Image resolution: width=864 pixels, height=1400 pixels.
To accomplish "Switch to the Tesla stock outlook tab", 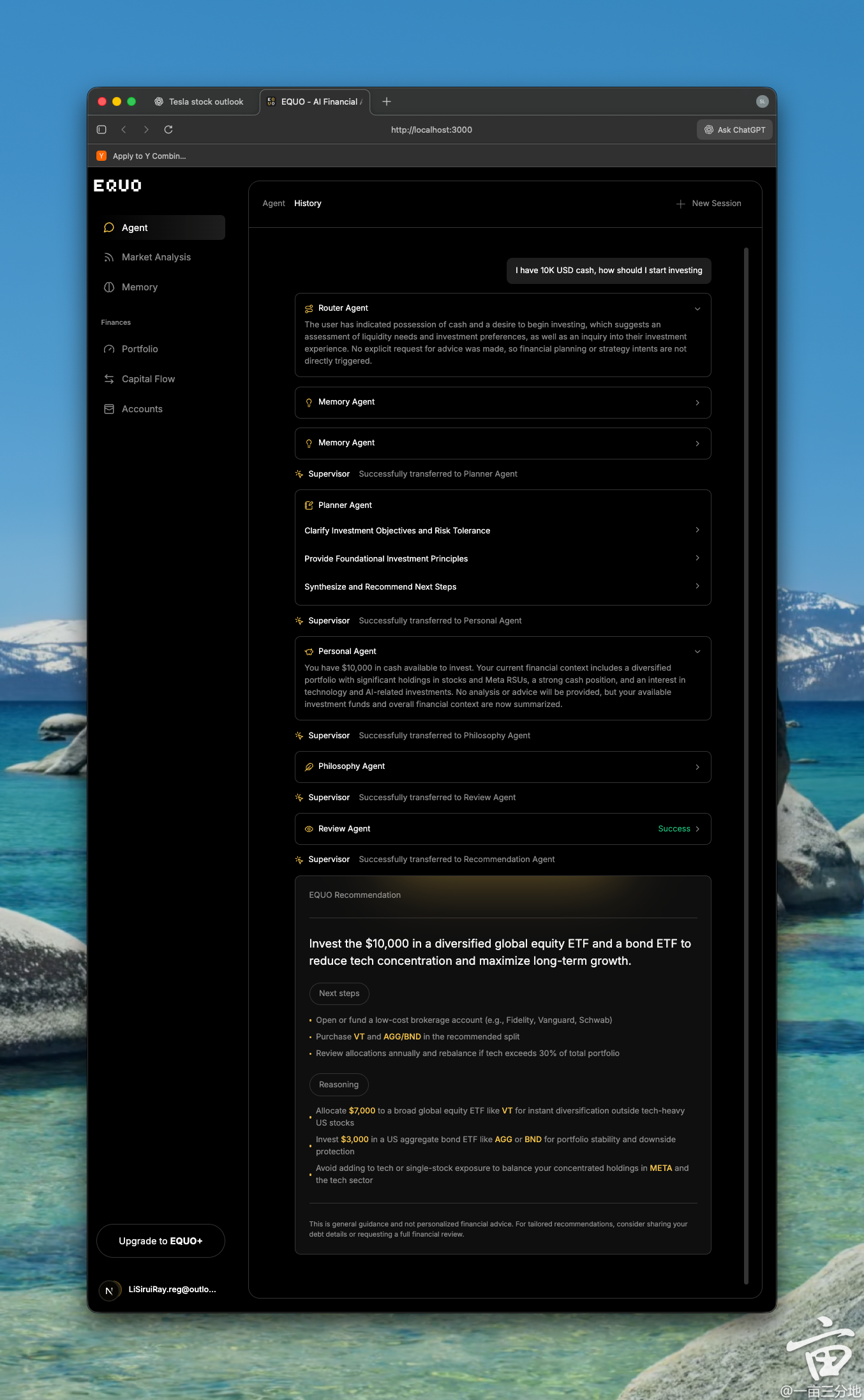I will (x=205, y=102).
